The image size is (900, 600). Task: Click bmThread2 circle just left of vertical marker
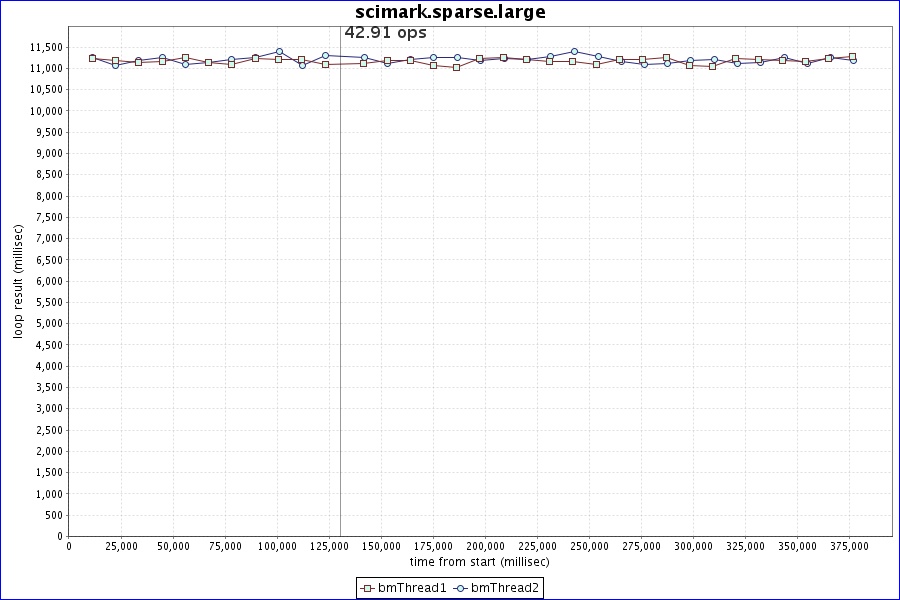pyautogui.click(x=326, y=56)
